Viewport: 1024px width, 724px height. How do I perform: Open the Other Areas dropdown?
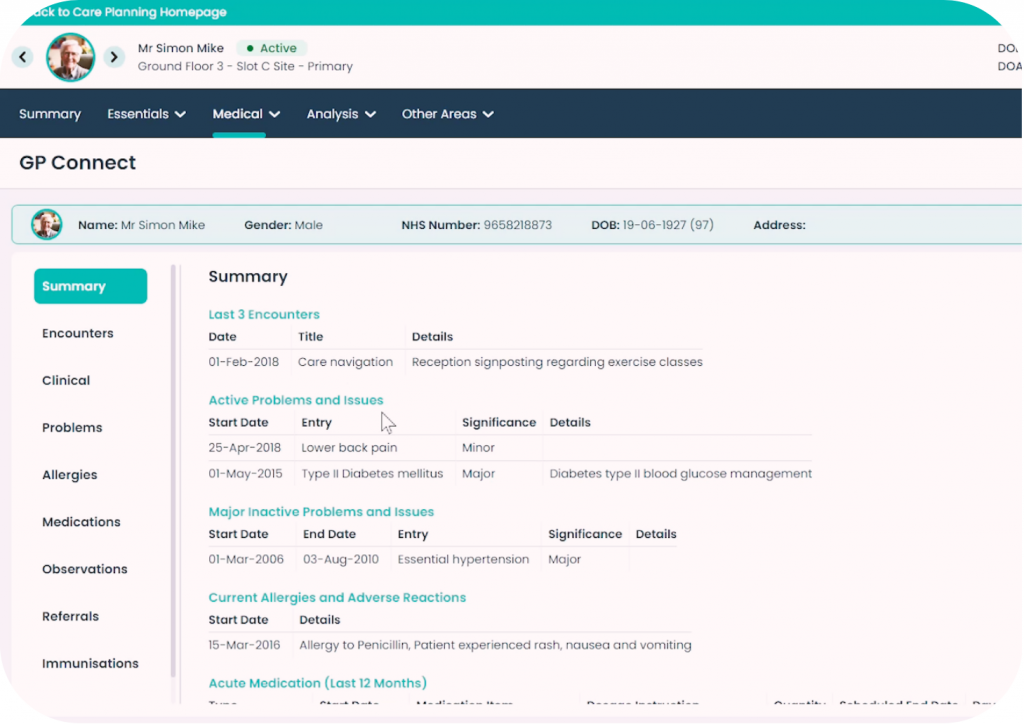point(447,113)
